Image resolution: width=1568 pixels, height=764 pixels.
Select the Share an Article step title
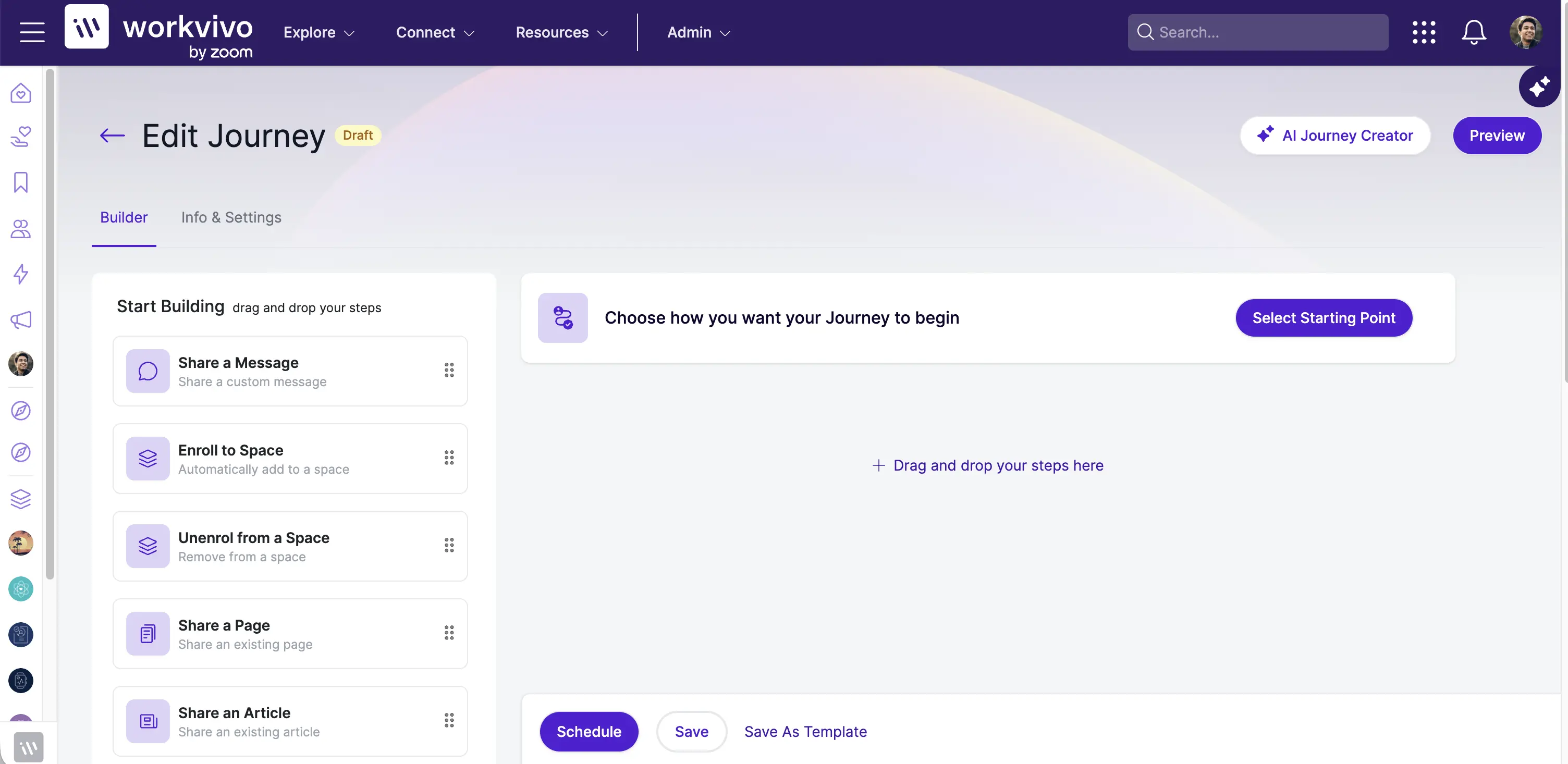(235, 713)
